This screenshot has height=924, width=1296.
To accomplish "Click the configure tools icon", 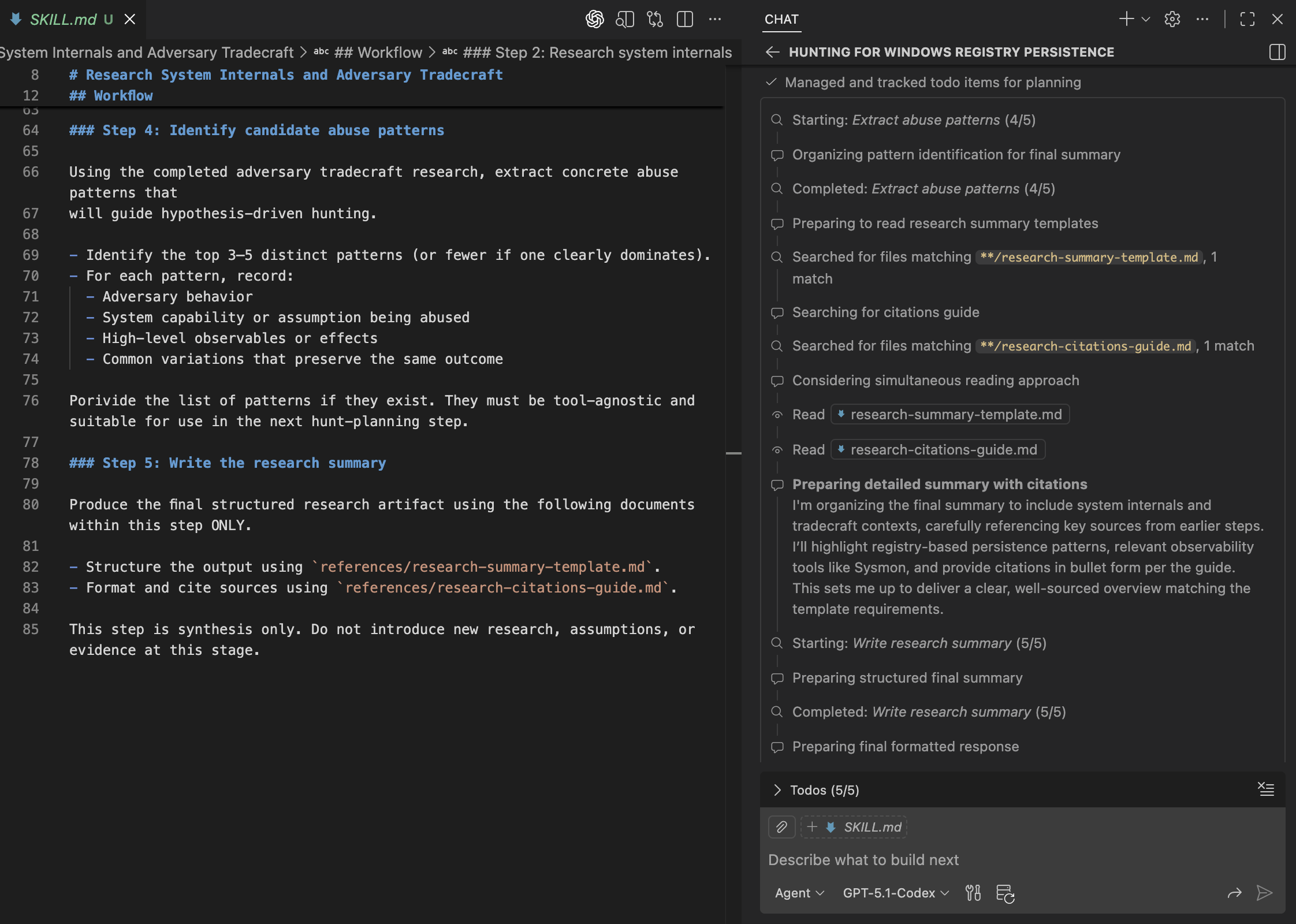I will coord(973,893).
